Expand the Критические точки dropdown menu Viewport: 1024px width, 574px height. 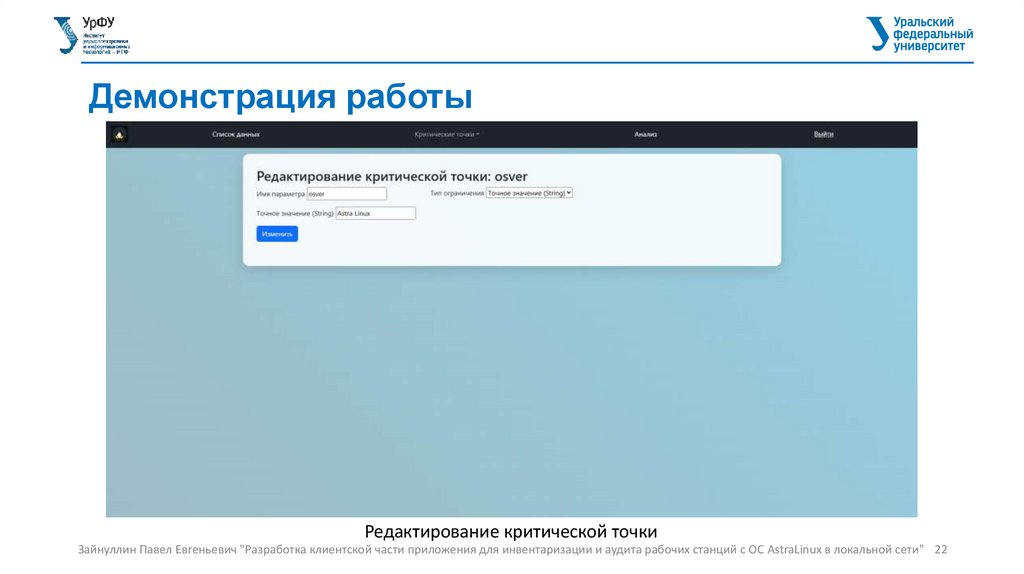click(x=447, y=135)
